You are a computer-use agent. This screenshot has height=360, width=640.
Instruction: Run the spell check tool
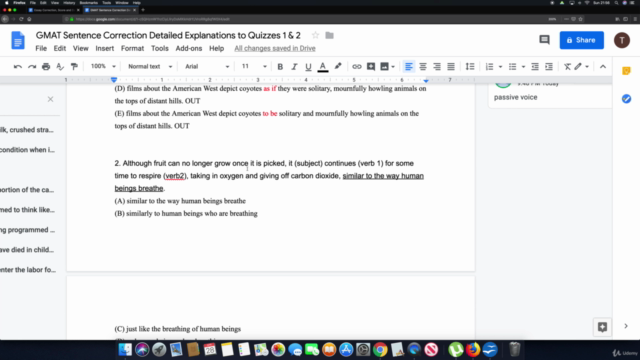pyautogui.click(x=60, y=67)
